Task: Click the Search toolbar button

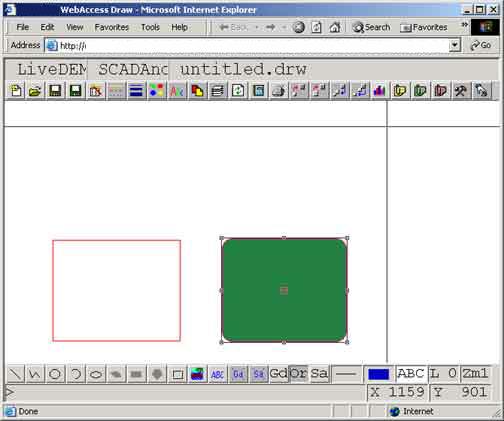Action: (371, 27)
